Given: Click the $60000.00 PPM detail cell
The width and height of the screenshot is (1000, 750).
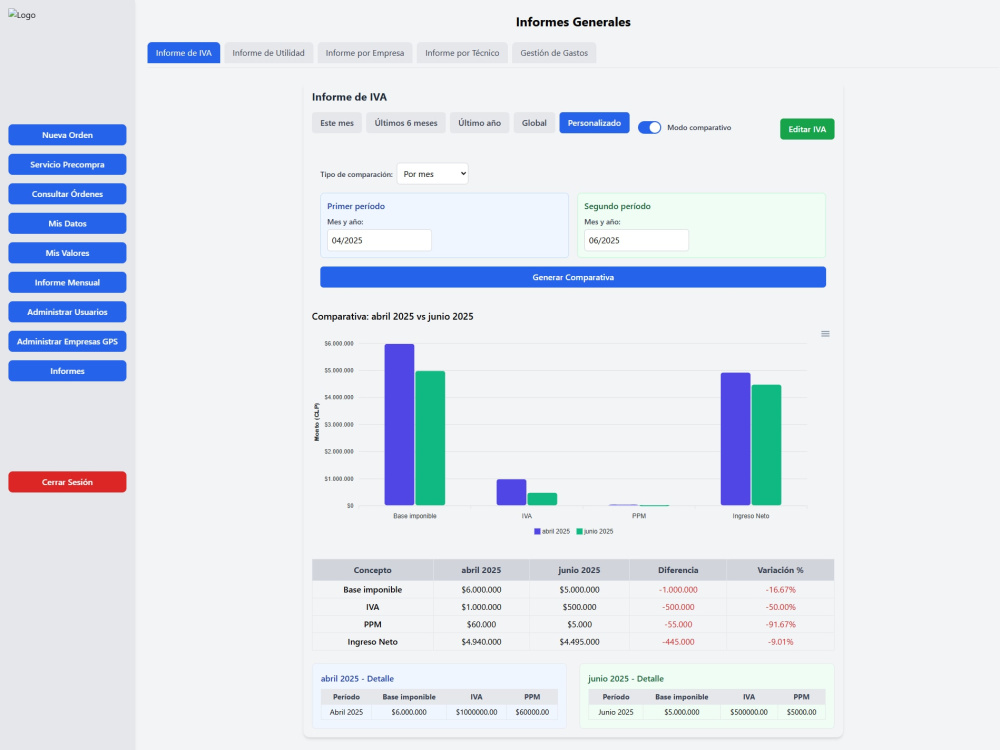Looking at the screenshot, I should point(532,712).
